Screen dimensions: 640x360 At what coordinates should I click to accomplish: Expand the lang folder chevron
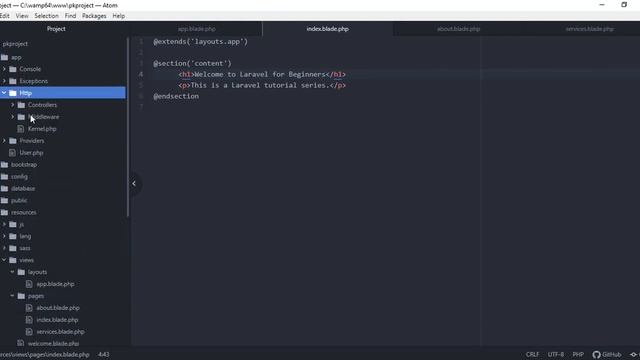[4, 236]
